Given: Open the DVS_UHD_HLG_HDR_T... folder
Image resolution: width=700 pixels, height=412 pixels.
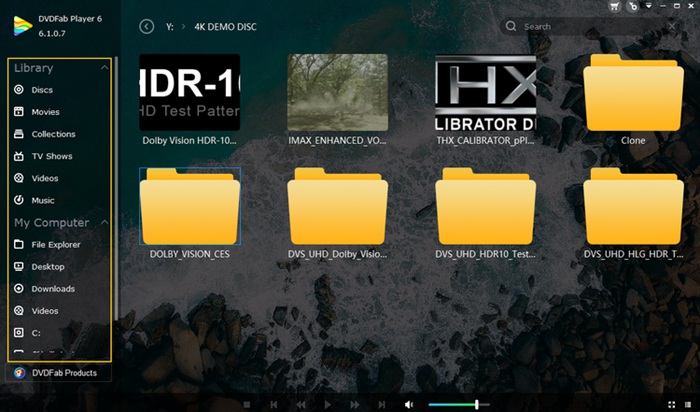Looking at the screenshot, I should click(633, 206).
